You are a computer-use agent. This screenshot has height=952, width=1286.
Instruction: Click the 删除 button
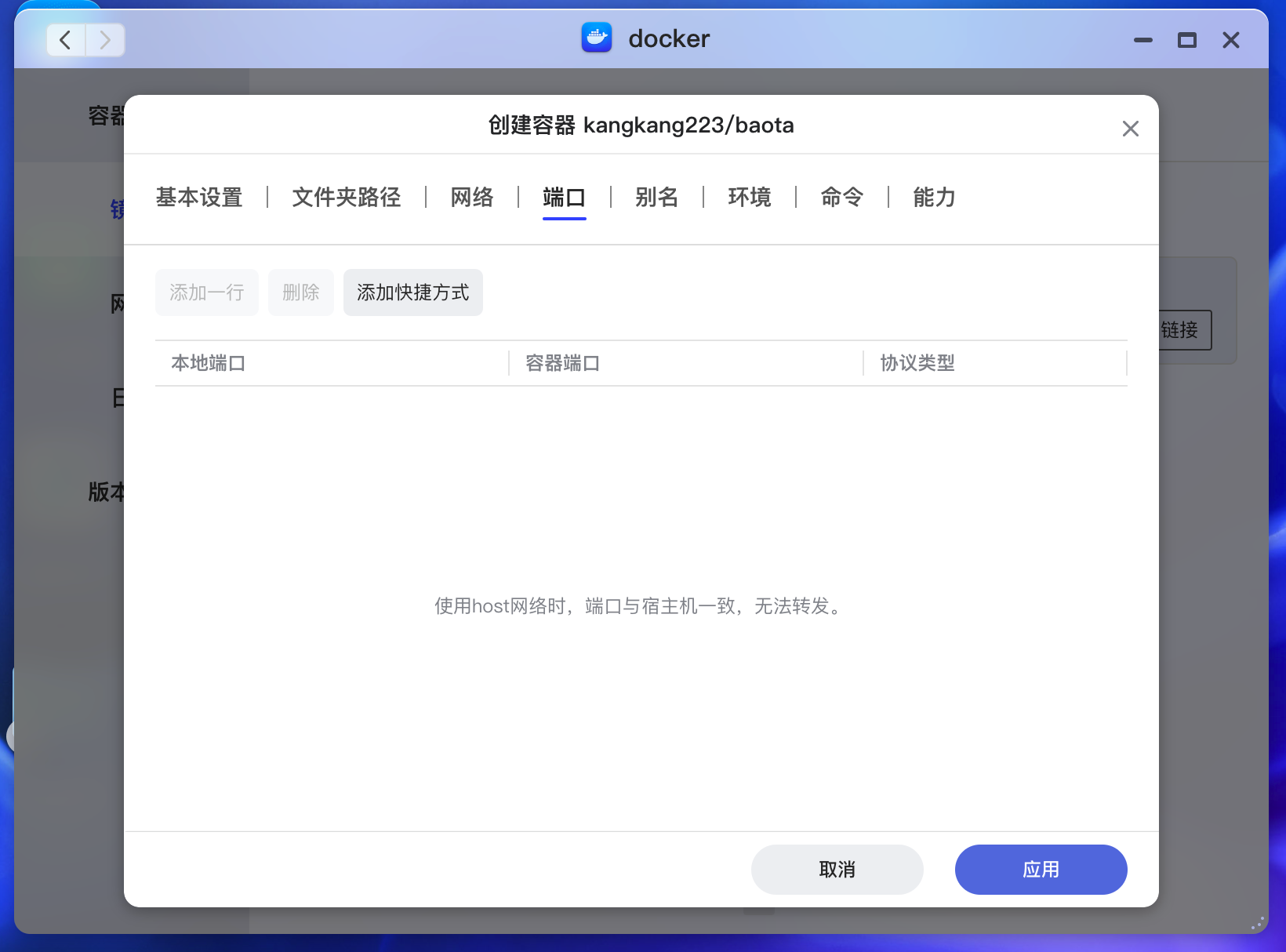(x=301, y=293)
